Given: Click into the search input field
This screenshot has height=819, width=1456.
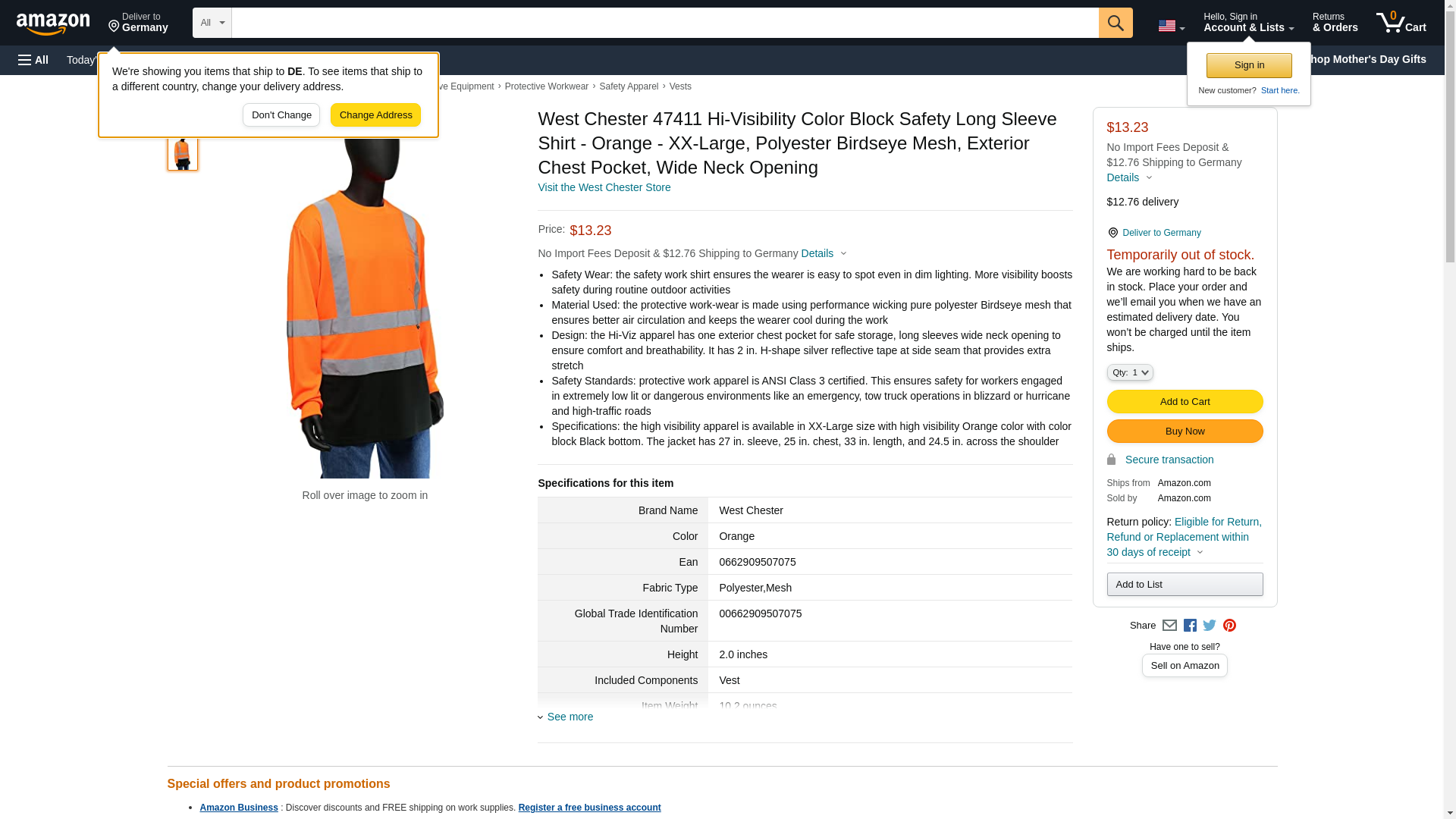Looking at the screenshot, I should click(x=665, y=23).
